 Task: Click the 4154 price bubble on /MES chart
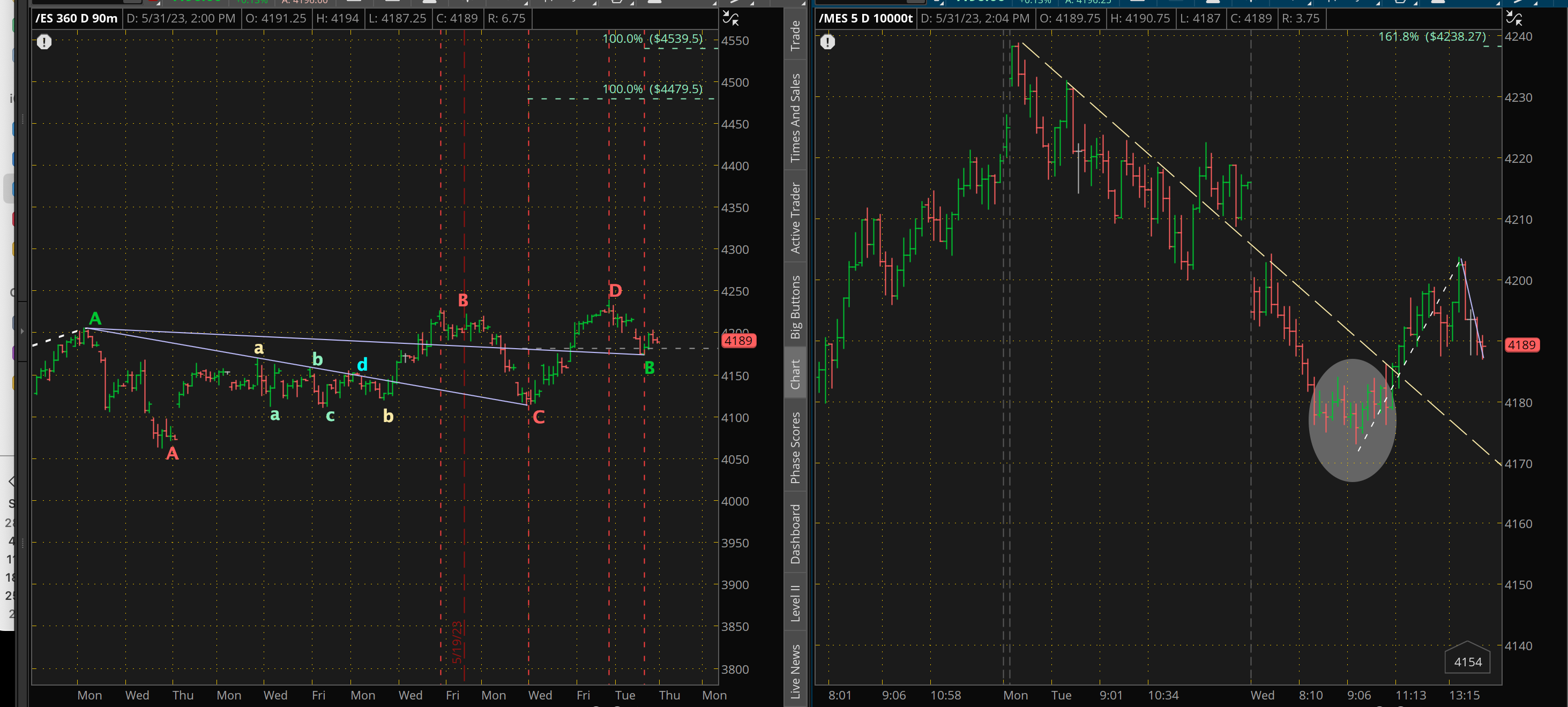(x=1468, y=661)
